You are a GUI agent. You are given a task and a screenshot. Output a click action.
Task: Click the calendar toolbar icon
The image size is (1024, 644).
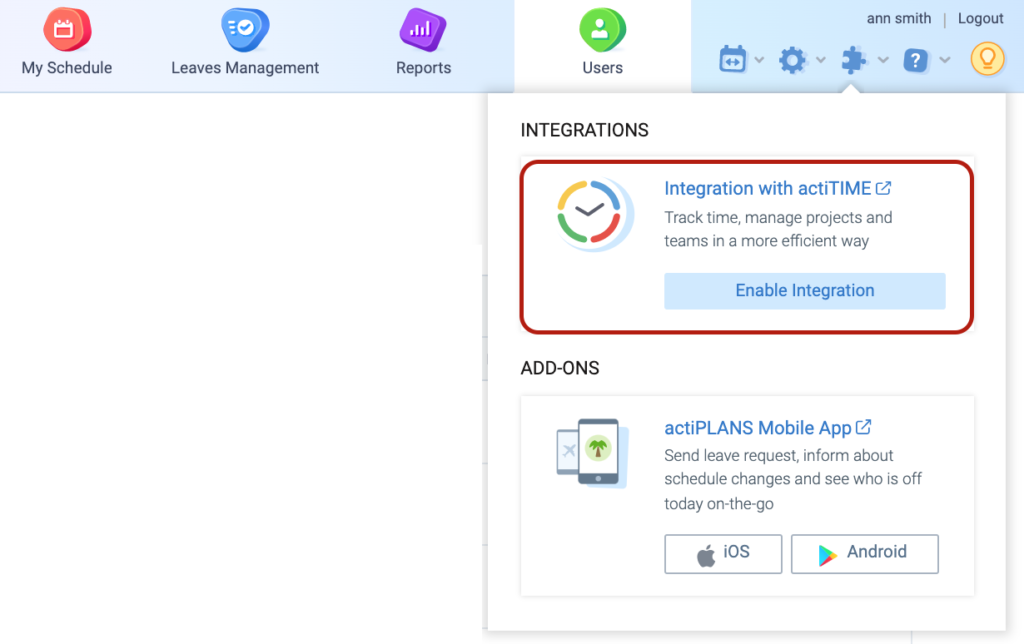tap(733, 59)
